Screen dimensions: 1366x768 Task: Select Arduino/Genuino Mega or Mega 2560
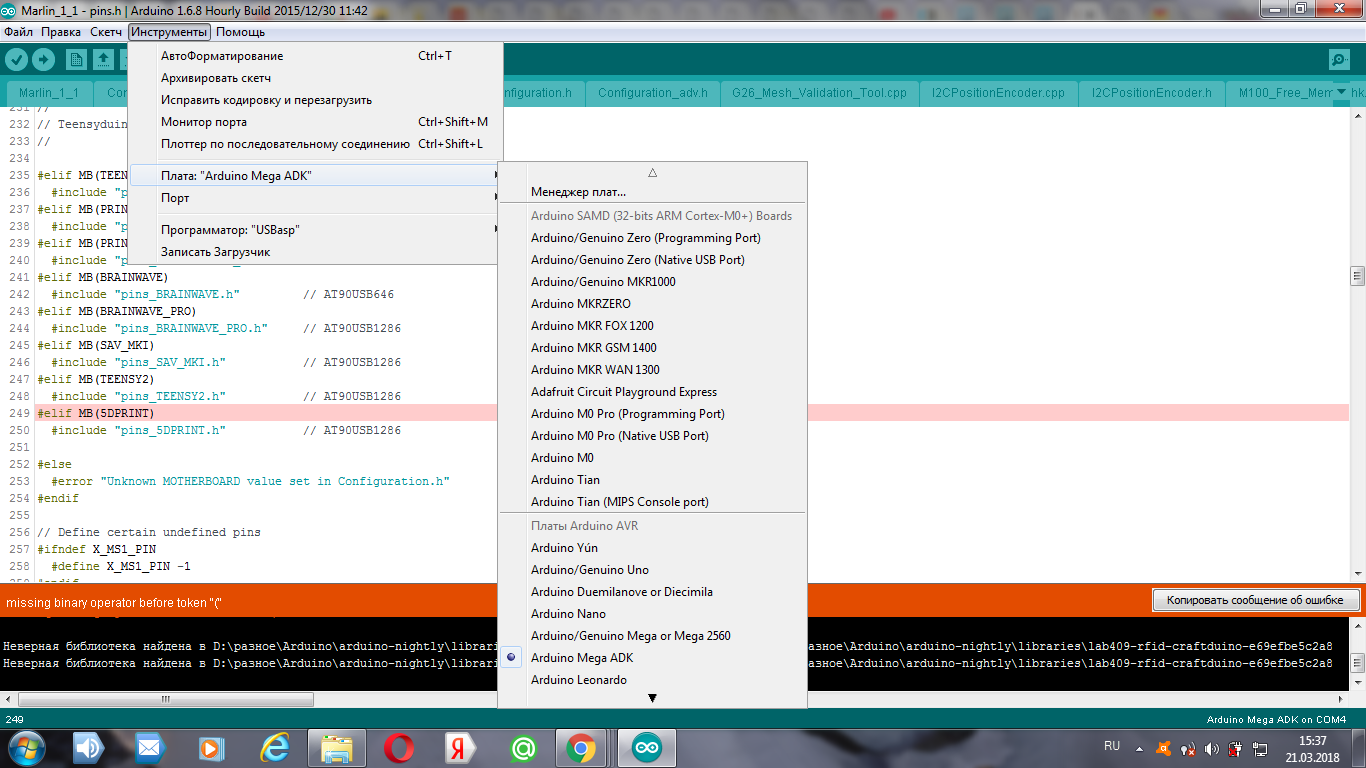[x=652, y=636]
